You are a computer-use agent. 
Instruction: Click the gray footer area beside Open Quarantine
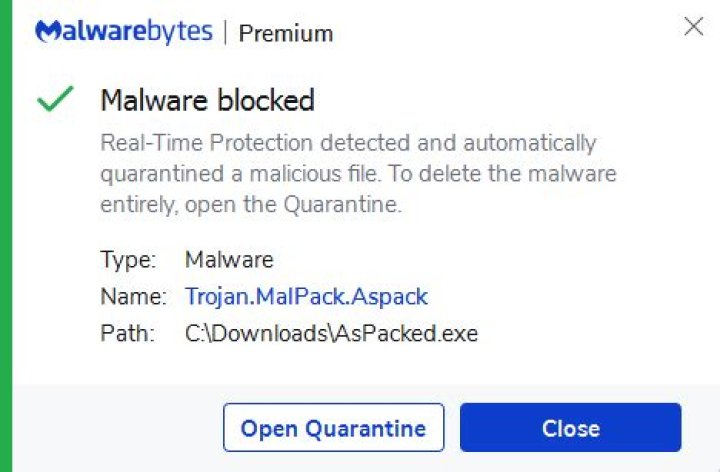pos(120,428)
